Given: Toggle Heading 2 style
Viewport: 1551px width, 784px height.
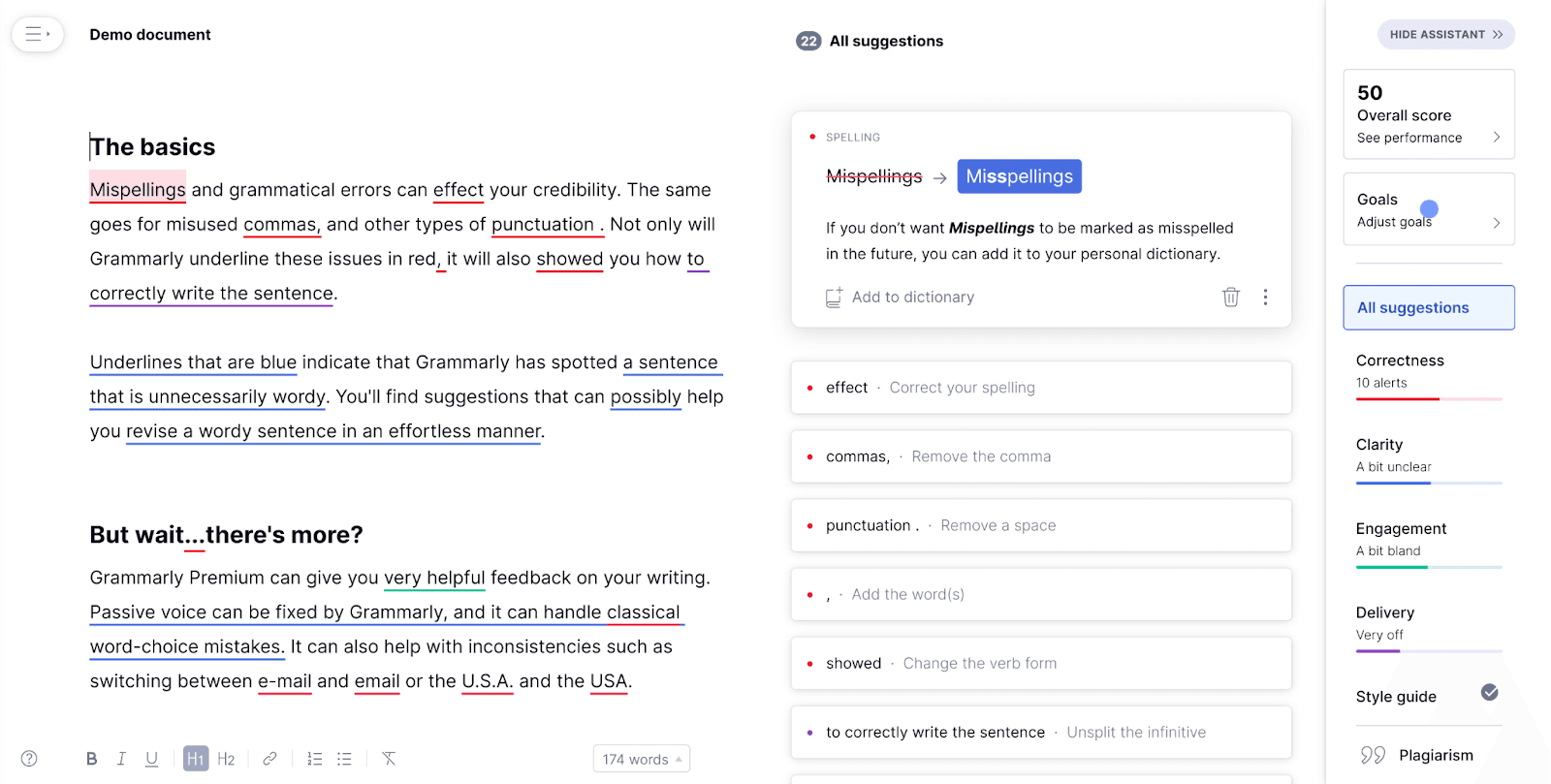Looking at the screenshot, I should (x=225, y=758).
